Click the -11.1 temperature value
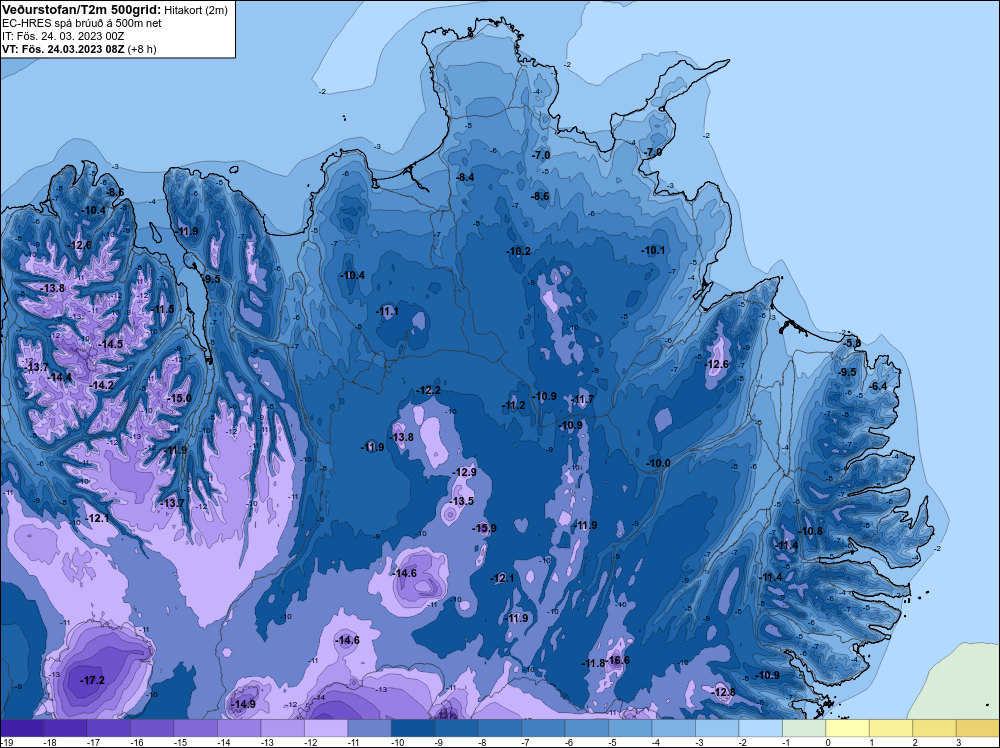1000x748 pixels. (x=387, y=311)
